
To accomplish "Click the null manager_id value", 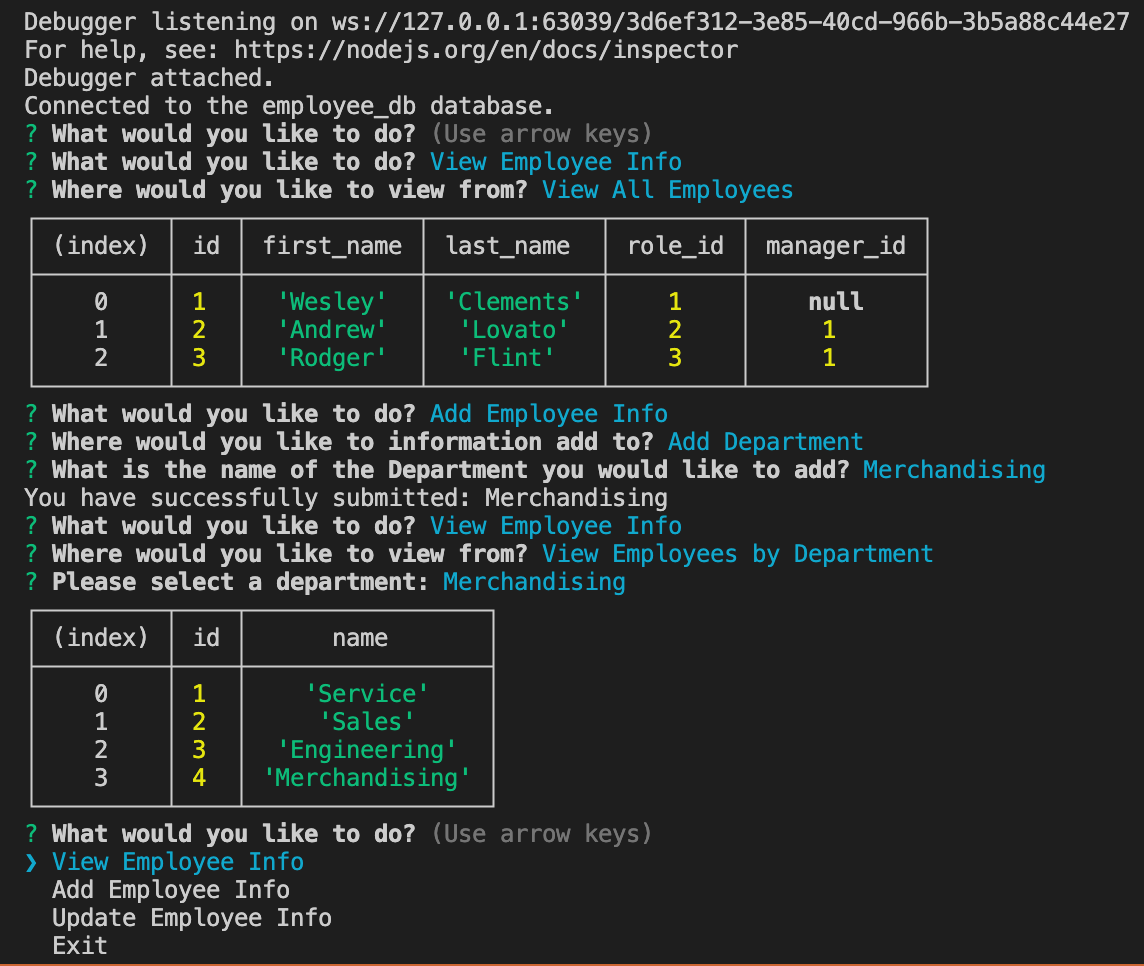I will click(x=836, y=301).
